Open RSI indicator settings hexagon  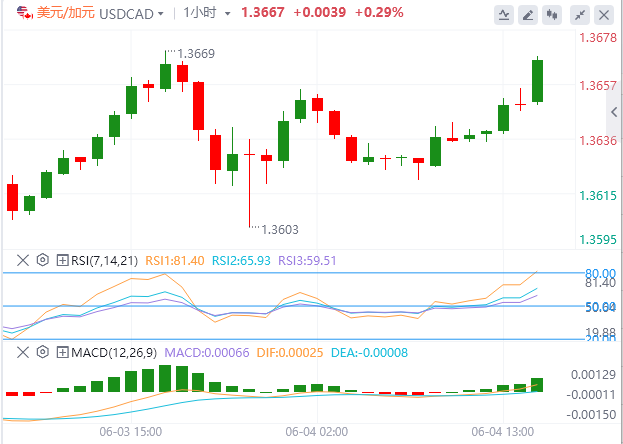pos(43,261)
